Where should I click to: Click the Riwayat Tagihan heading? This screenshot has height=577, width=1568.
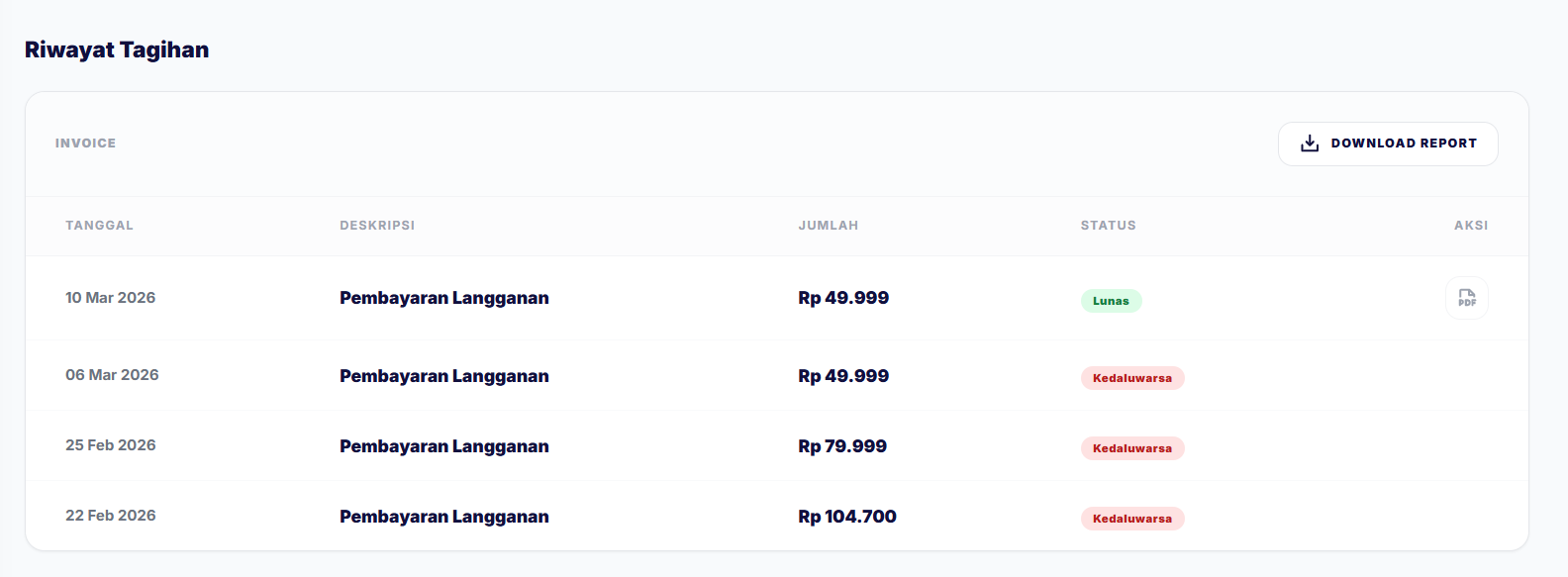tap(116, 49)
